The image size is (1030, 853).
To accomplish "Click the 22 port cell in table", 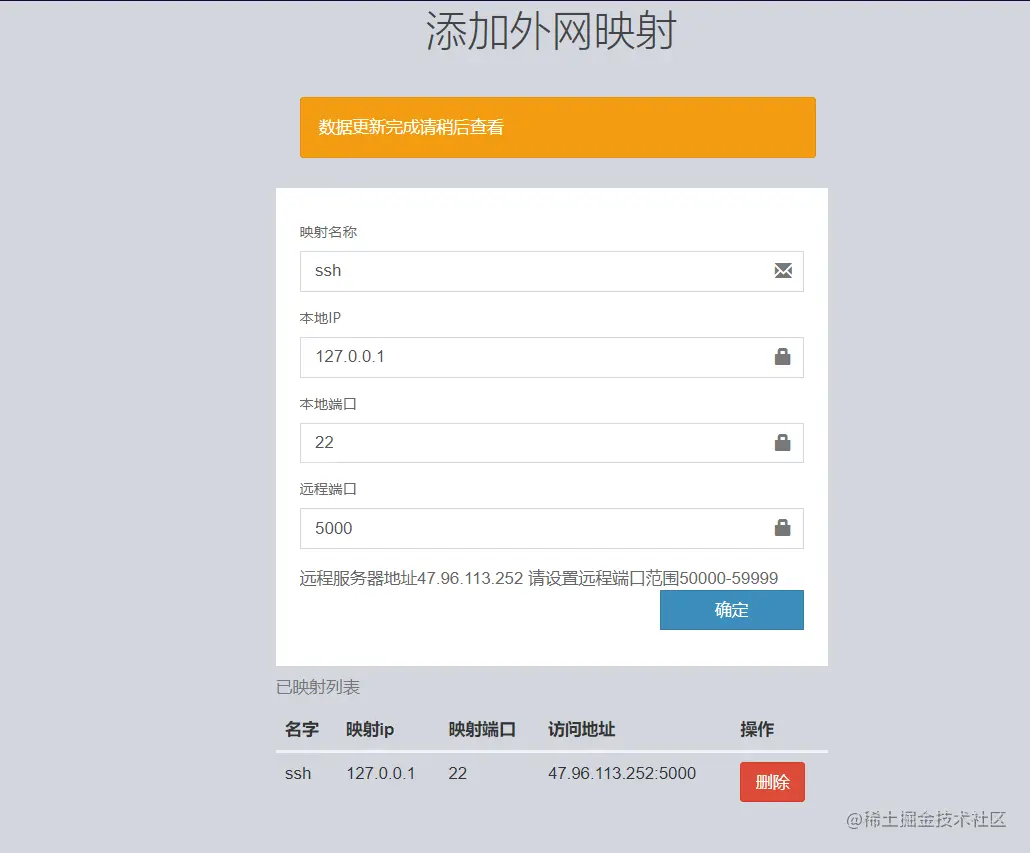I will pos(458,774).
